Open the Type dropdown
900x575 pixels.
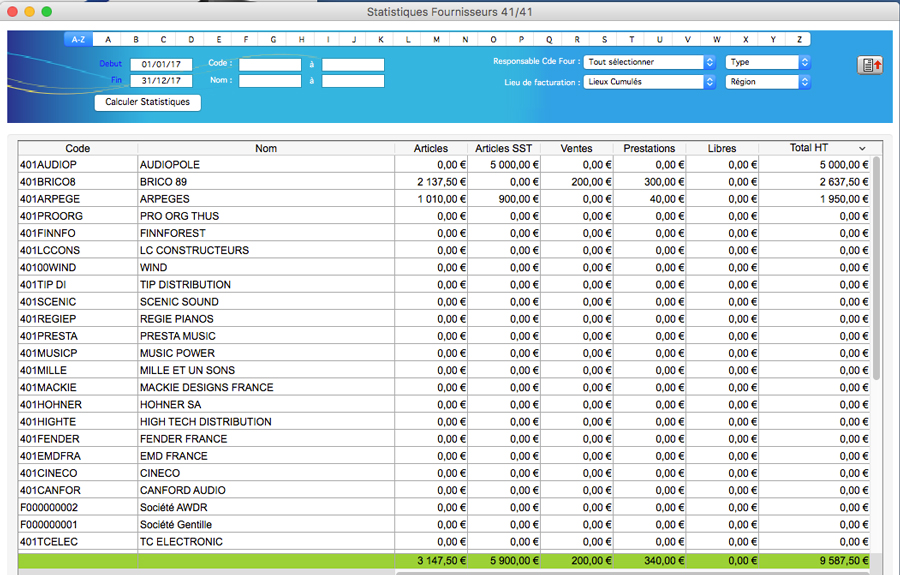(767, 62)
